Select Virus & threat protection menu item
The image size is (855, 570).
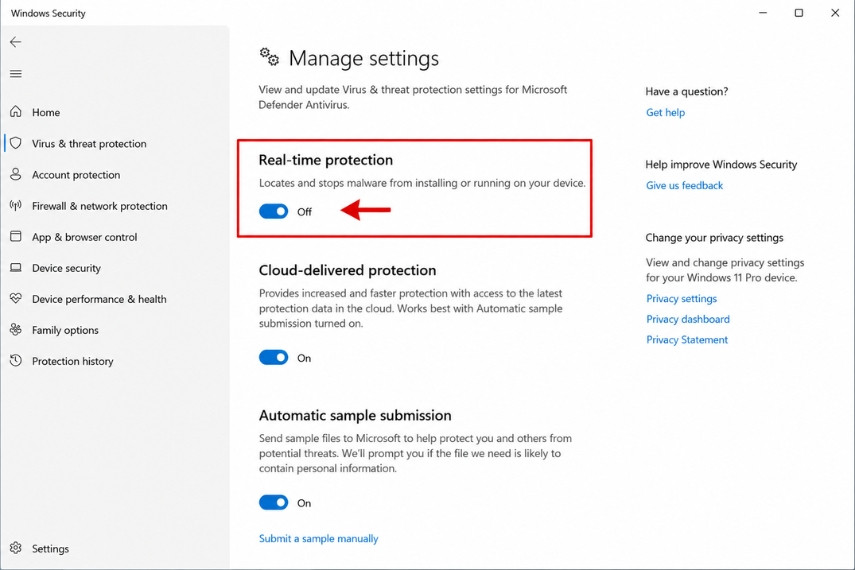(x=89, y=143)
